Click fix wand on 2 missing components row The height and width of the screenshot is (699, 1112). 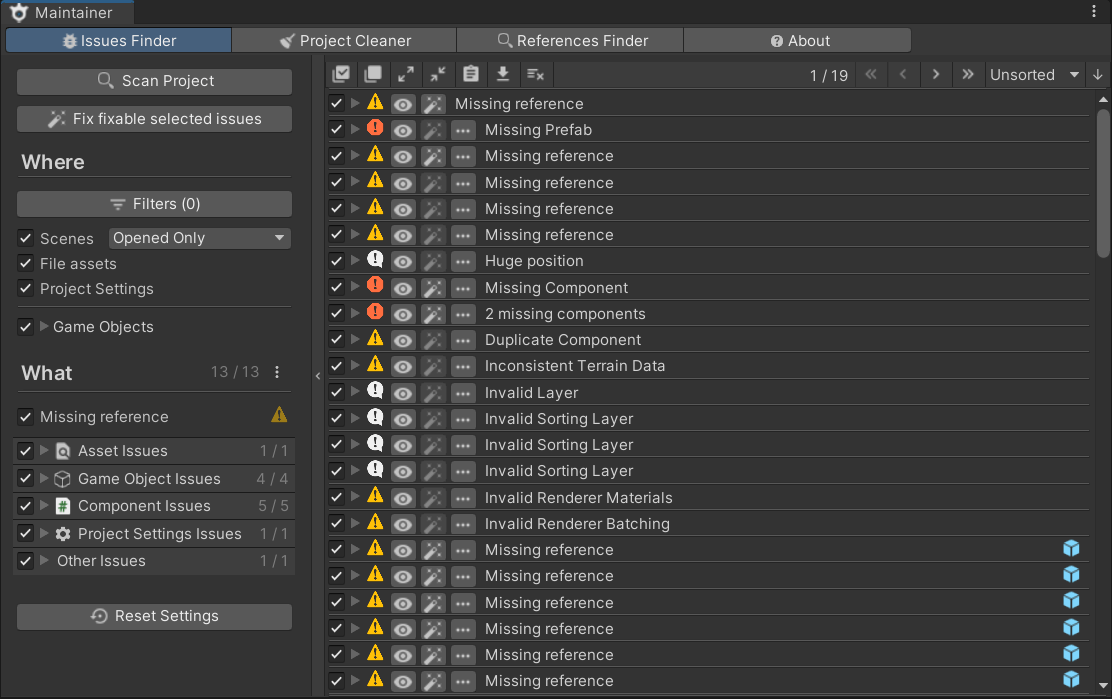(x=433, y=314)
